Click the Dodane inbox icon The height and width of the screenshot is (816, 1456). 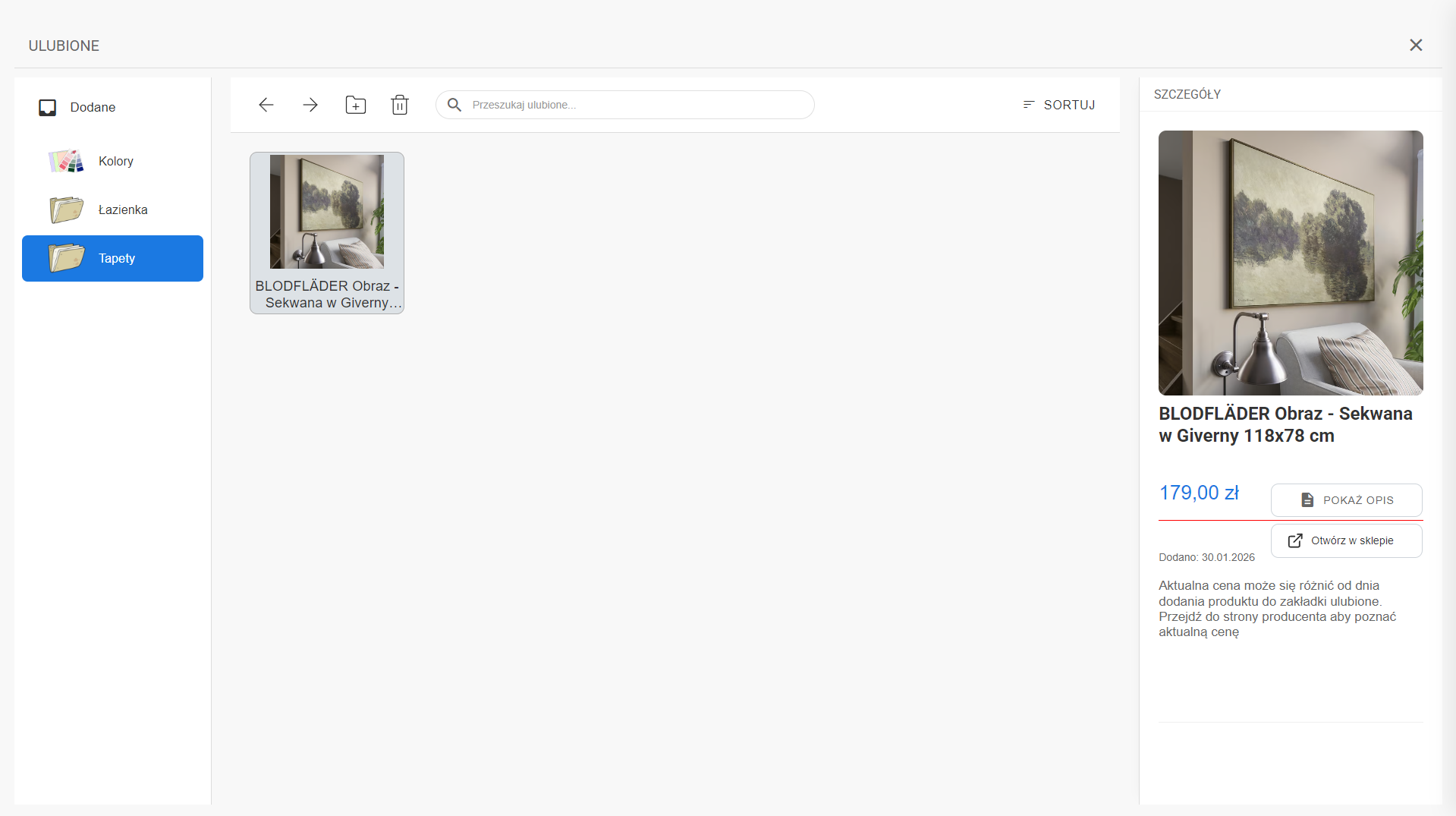[48, 108]
